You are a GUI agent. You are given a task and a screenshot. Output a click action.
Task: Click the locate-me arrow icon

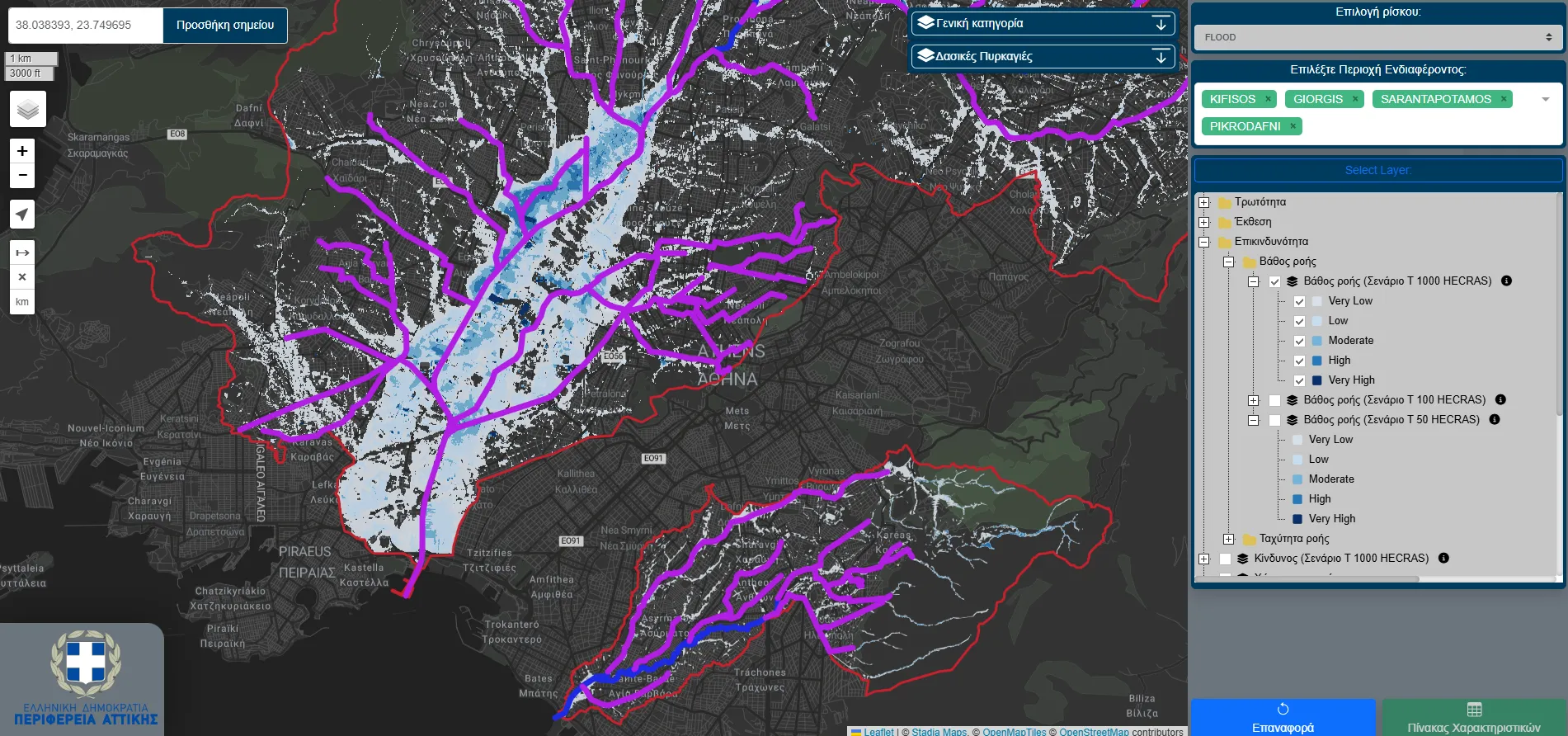(22, 215)
